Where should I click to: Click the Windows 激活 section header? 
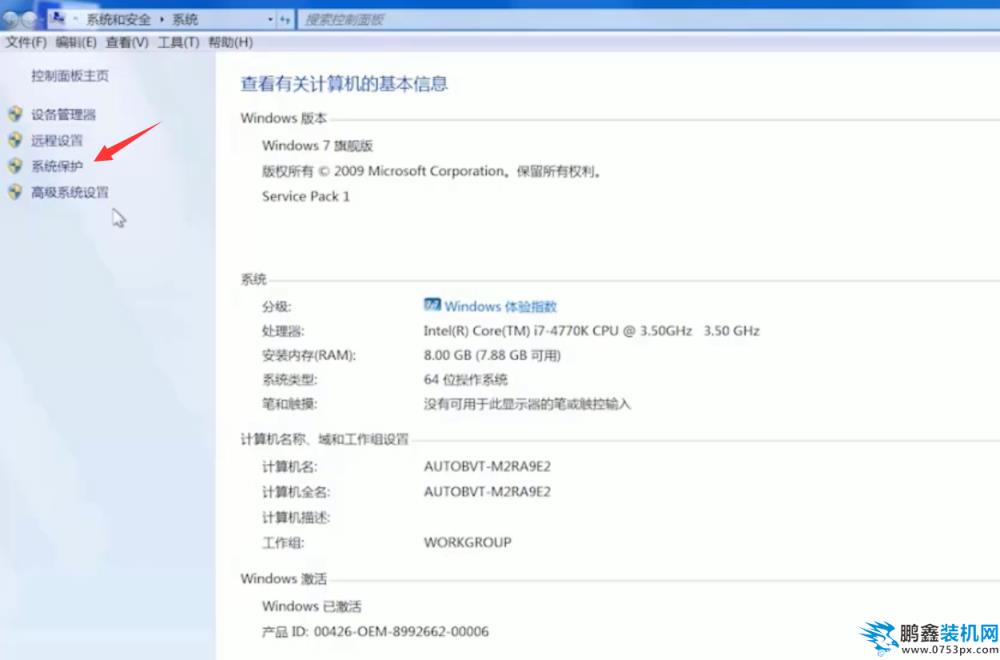point(284,578)
